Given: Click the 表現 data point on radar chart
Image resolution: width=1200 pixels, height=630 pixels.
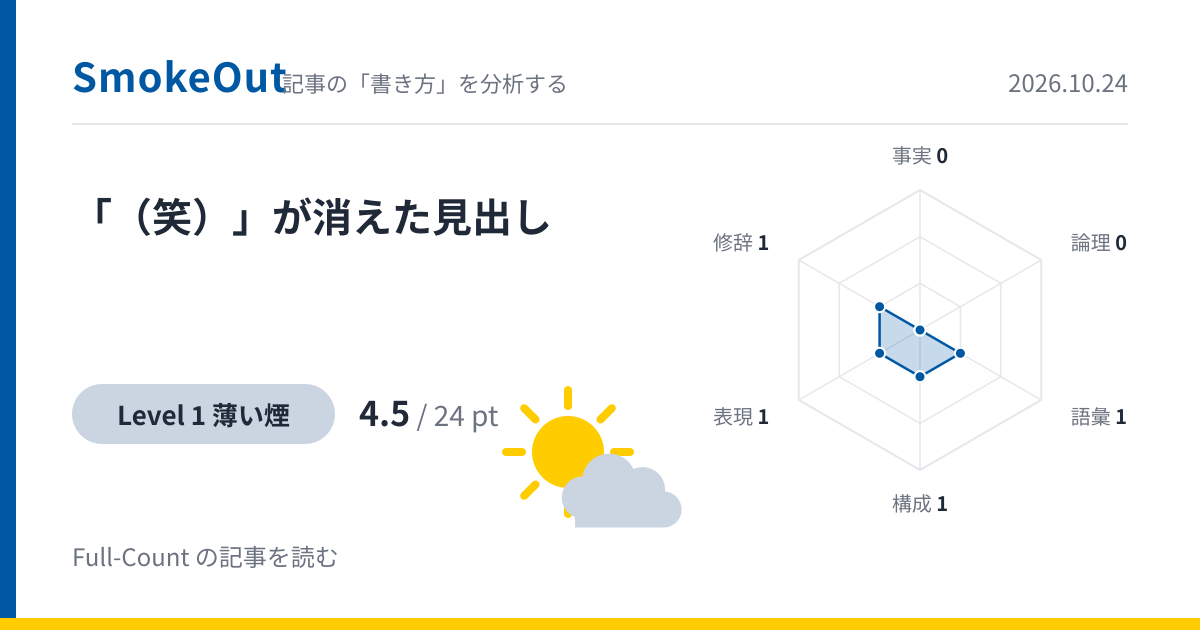Looking at the screenshot, I should pyautogui.click(x=879, y=353).
